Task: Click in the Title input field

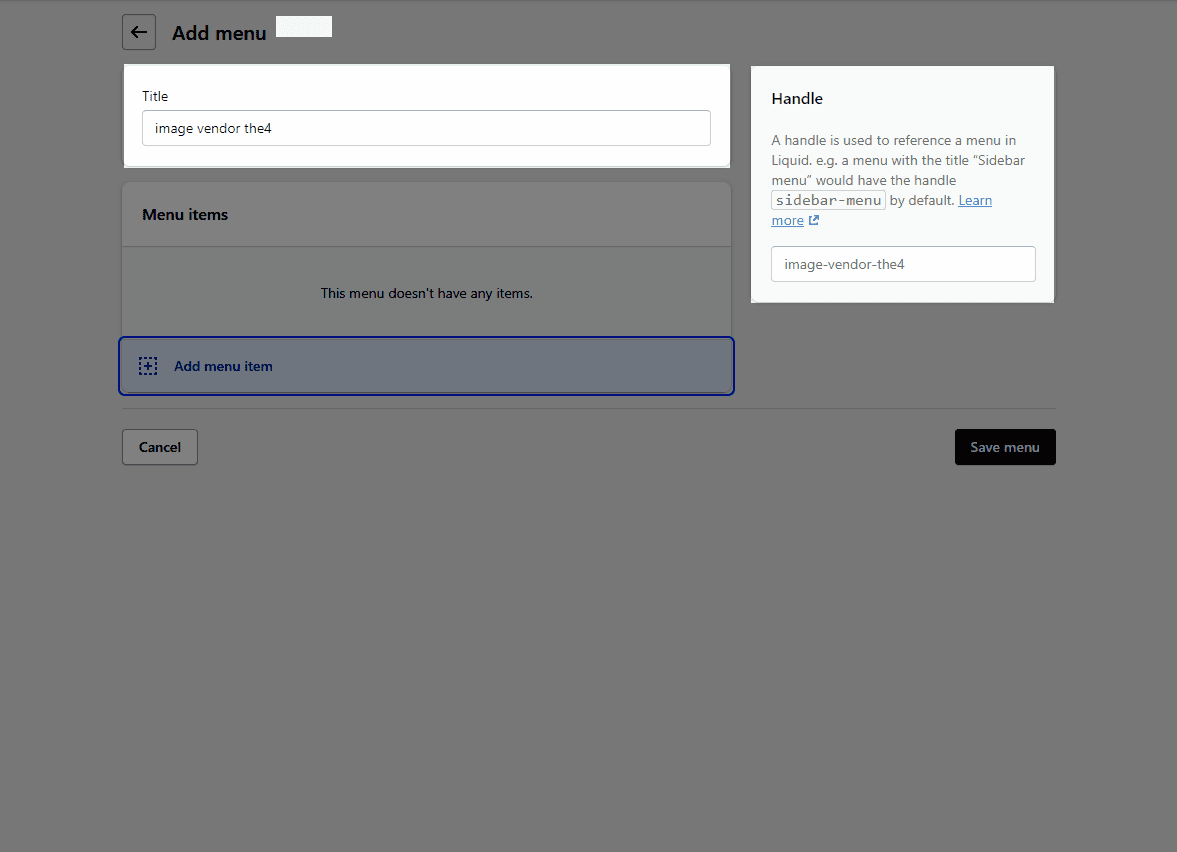Action: [426, 128]
